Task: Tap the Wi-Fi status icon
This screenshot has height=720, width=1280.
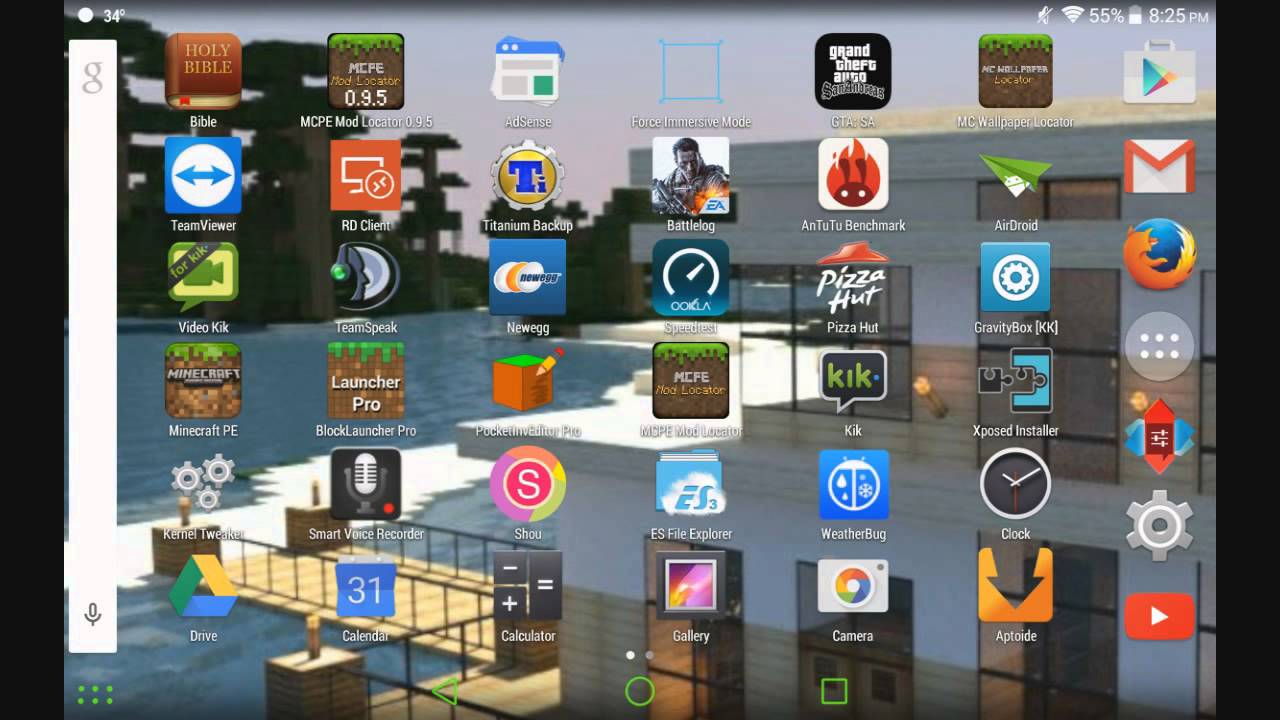Action: point(1073,15)
